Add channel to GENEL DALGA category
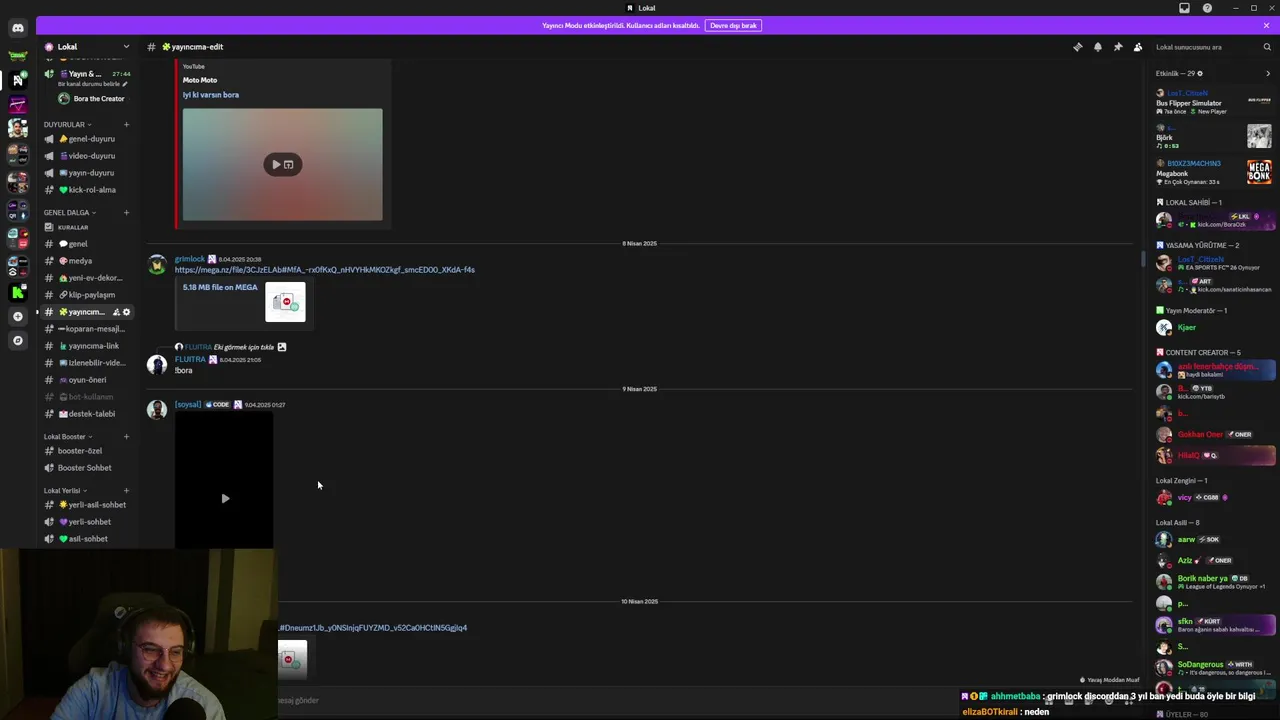1280x720 pixels. [126, 213]
